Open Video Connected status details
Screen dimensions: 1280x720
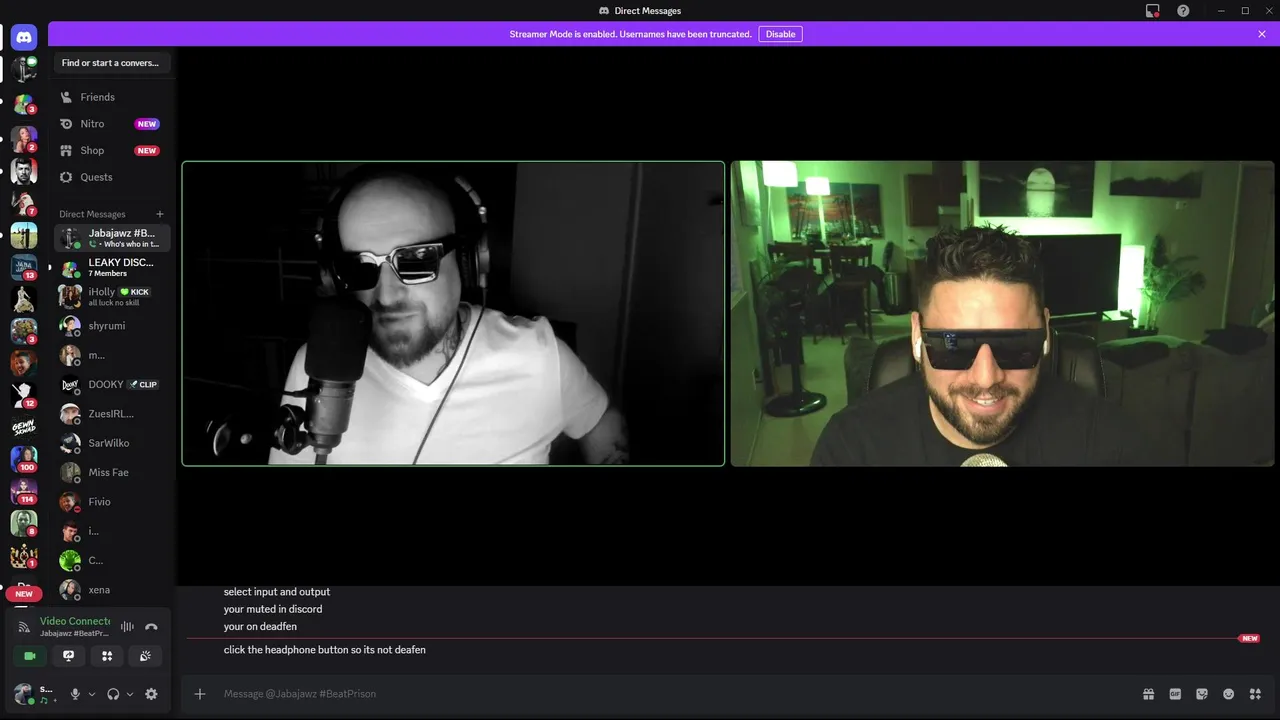click(75, 621)
